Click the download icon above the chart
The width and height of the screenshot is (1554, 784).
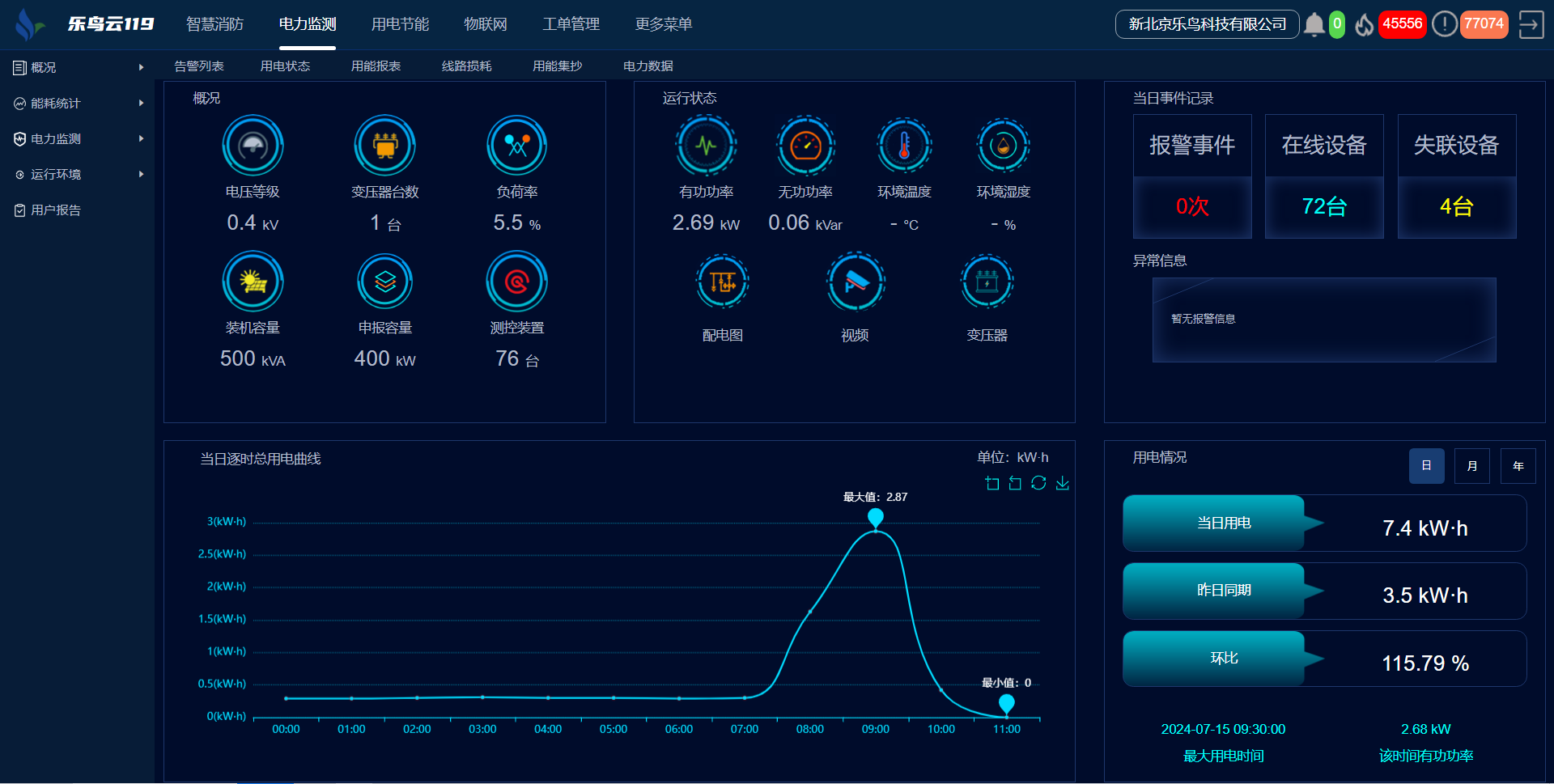coord(1062,483)
